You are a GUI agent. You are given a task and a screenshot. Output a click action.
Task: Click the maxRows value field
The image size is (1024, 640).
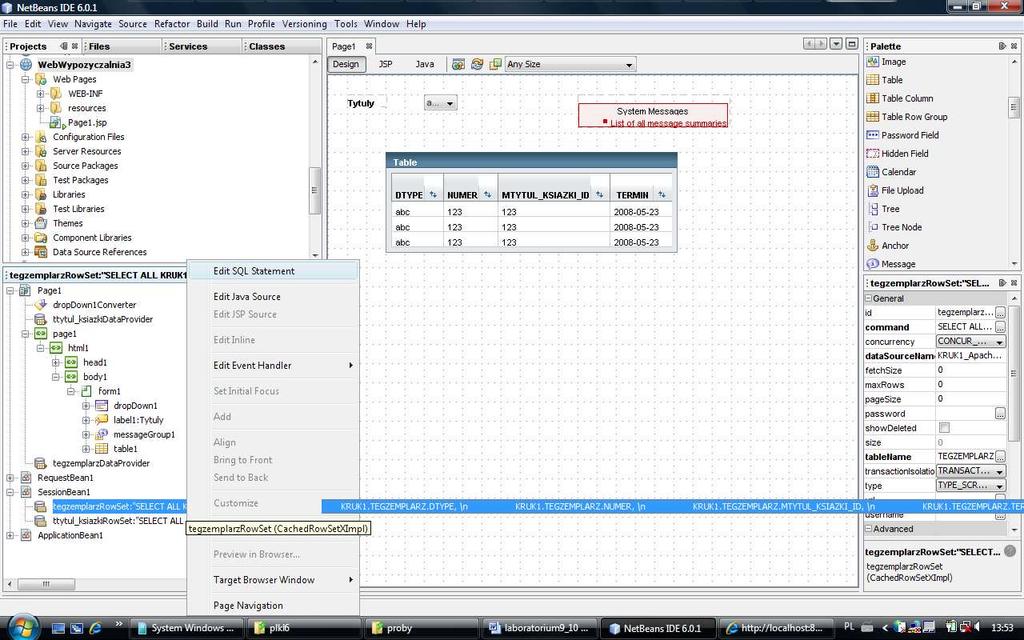point(970,385)
